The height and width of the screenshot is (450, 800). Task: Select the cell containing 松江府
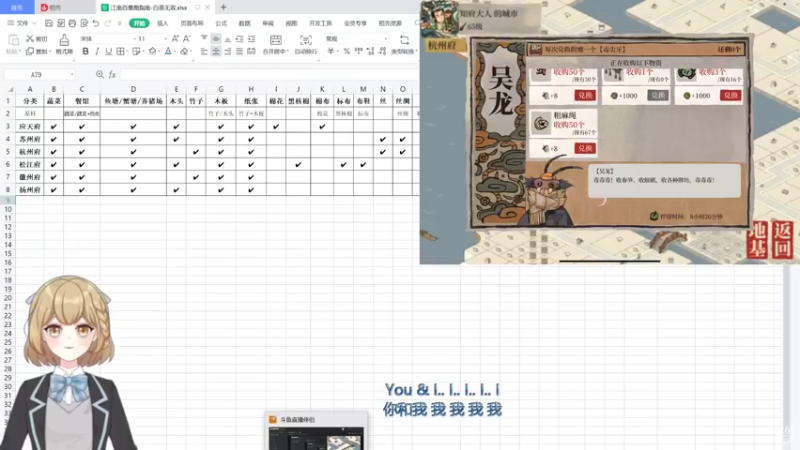click(30, 164)
